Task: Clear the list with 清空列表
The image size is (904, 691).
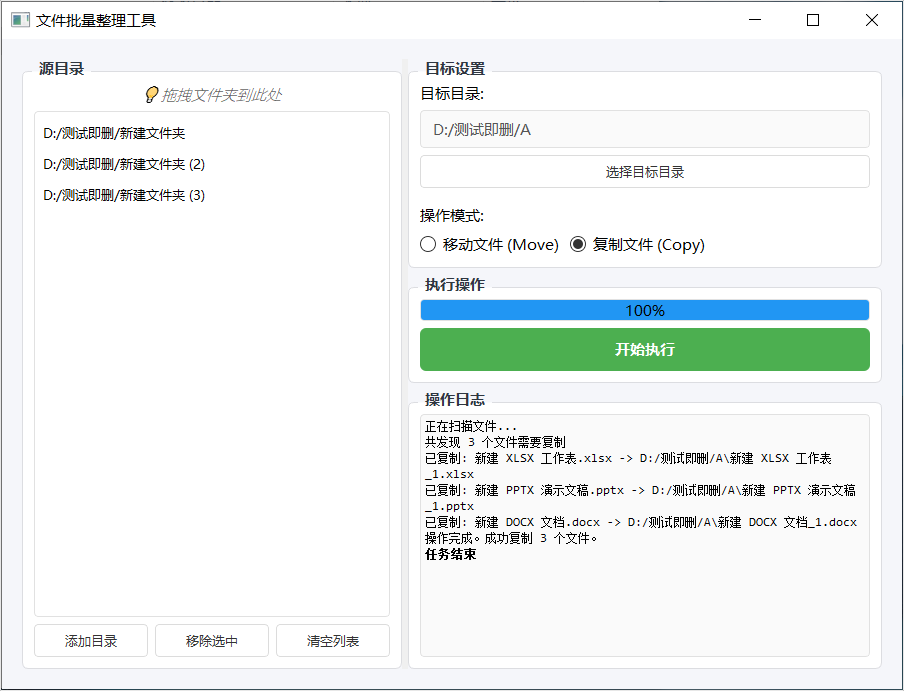Action: tap(333, 641)
